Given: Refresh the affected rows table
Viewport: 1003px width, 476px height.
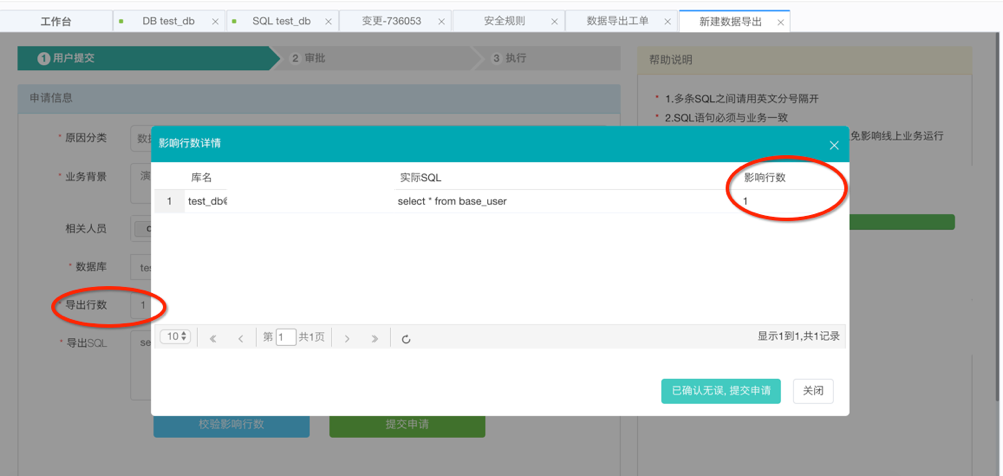Looking at the screenshot, I should pos(406,338).
